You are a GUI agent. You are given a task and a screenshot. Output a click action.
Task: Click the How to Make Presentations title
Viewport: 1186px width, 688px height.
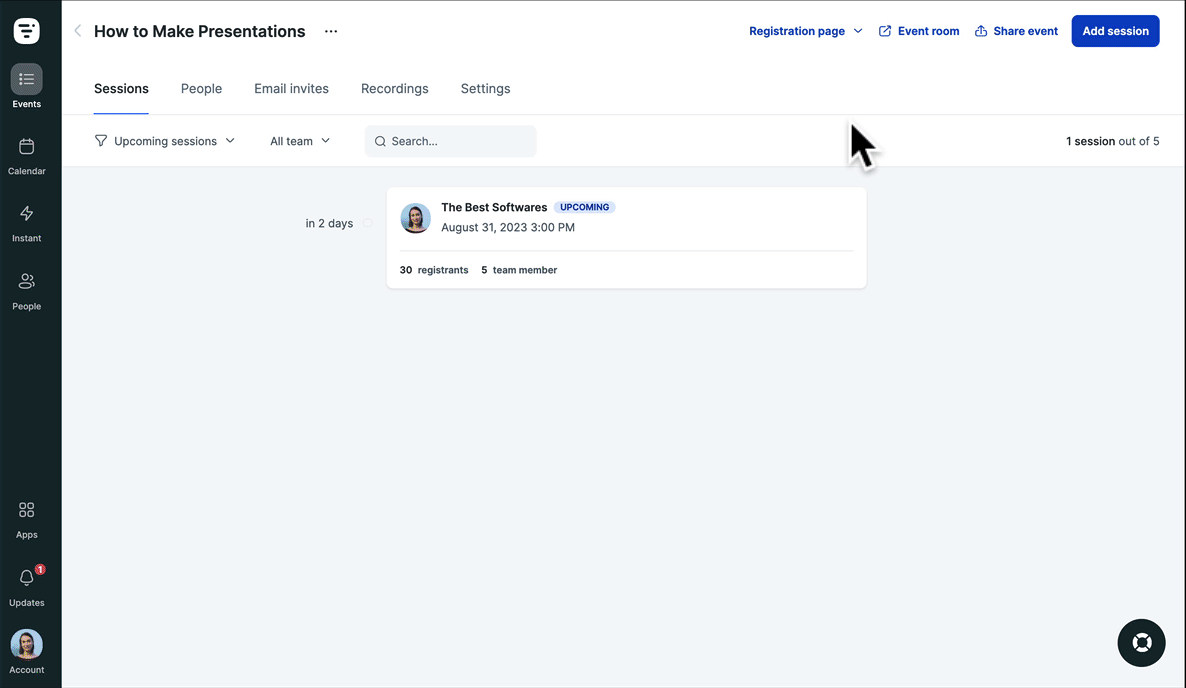point(200,31)
